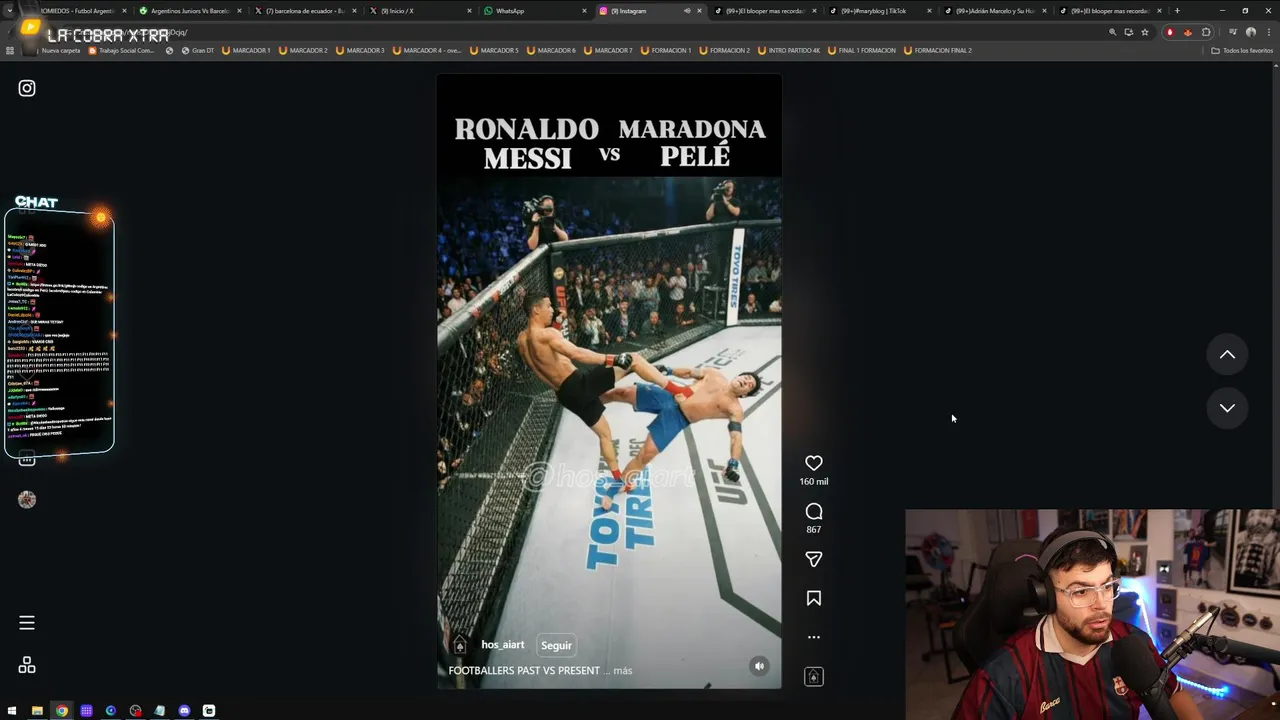This screenshot has width=1280, height=720.
Task: Open the MARCADOR 5 bookmark
Action: tap(494, 50)
